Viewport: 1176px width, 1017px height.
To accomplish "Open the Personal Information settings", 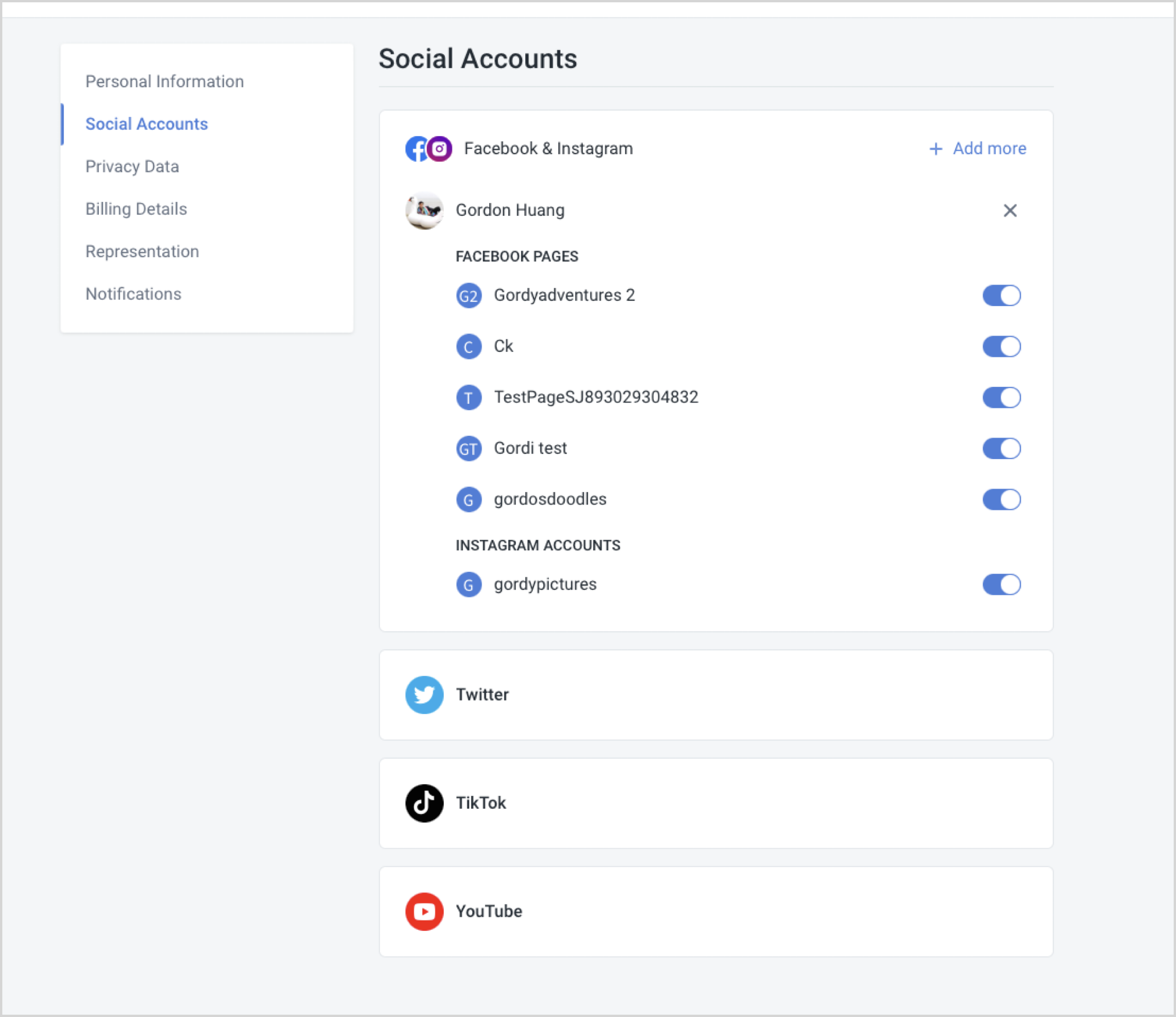I will (165, 81).
